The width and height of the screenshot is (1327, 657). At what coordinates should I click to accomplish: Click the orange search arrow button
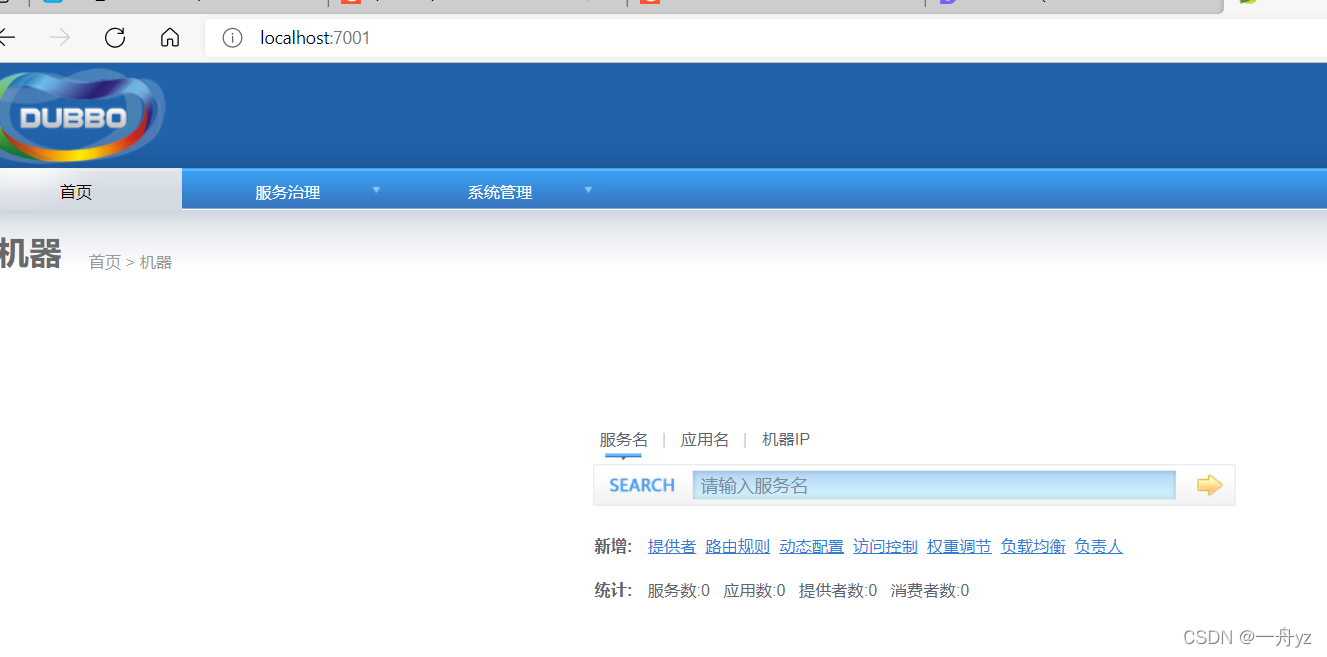click(1209, 484)
